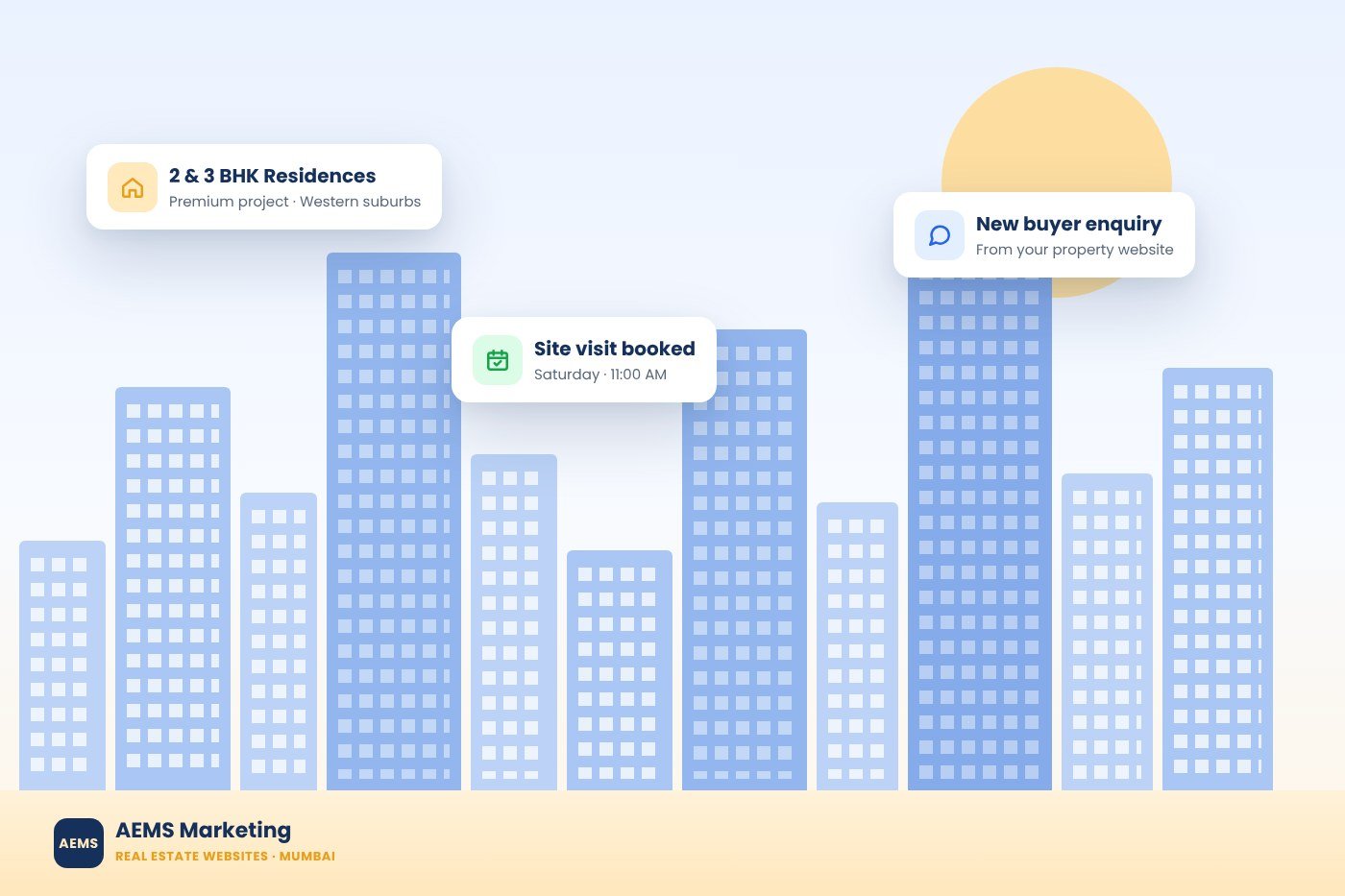The width and height of the screenshot is (1345, 896).
Task: Select the "Site visit booked" heading
Action: click(615, 349)
